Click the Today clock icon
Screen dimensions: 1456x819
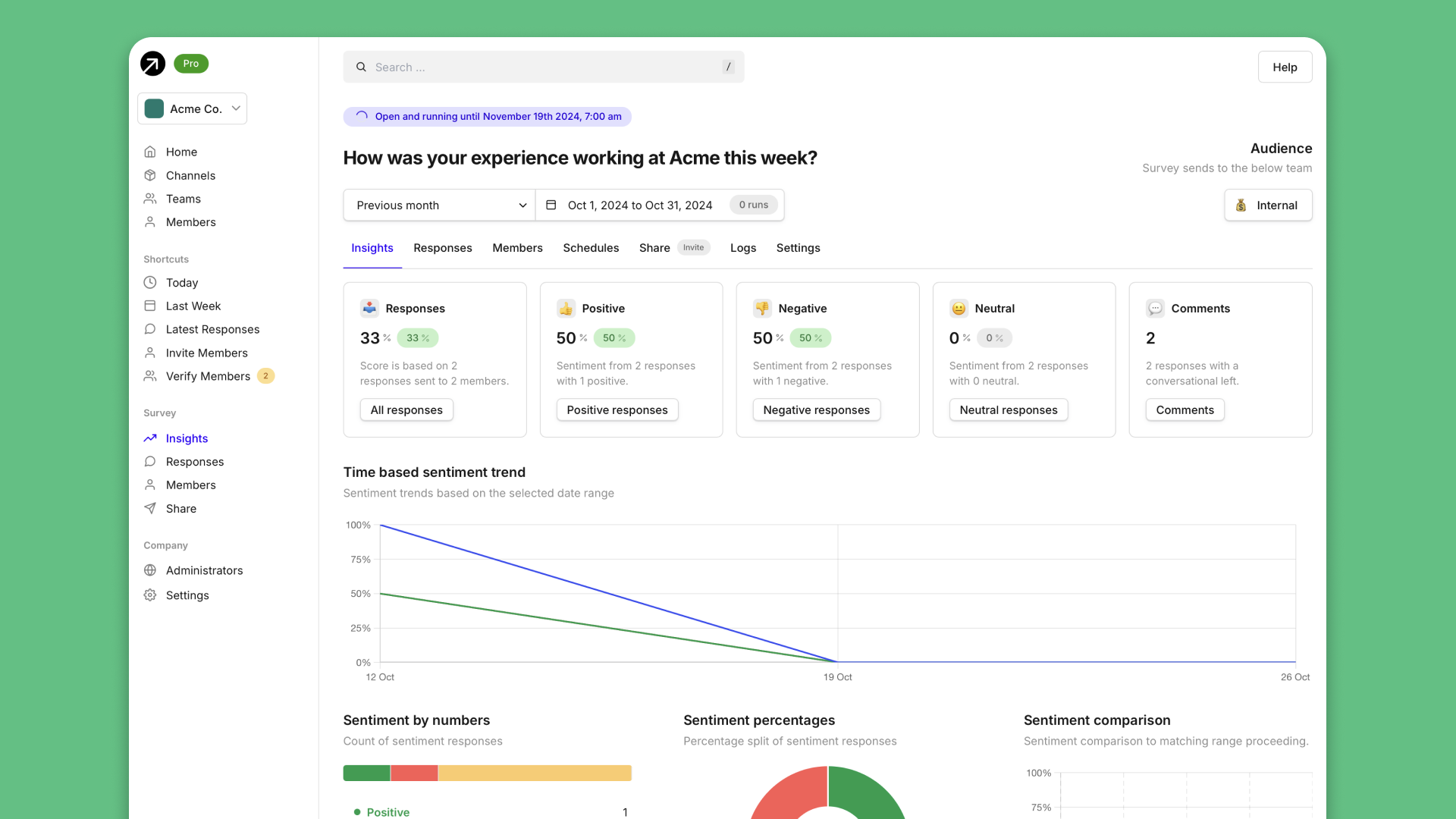[x=150, y=282]
